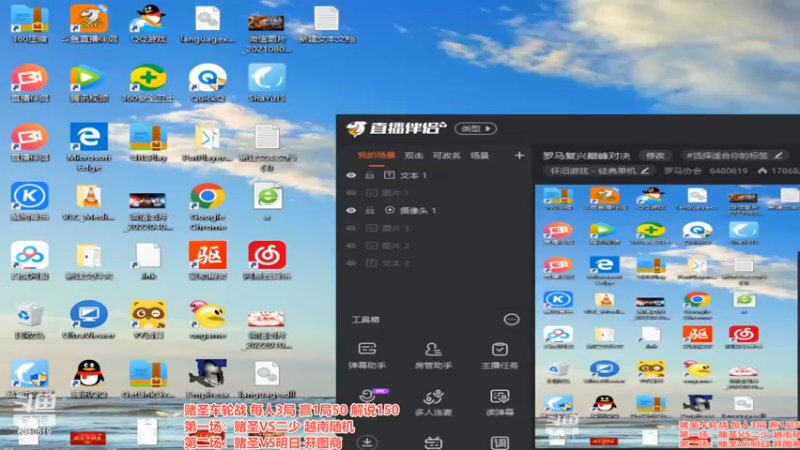This screenshot has height=450, width=800.
Task: Open 腾讯视频 desktop shortcut
Action: [x=89, y=83]
